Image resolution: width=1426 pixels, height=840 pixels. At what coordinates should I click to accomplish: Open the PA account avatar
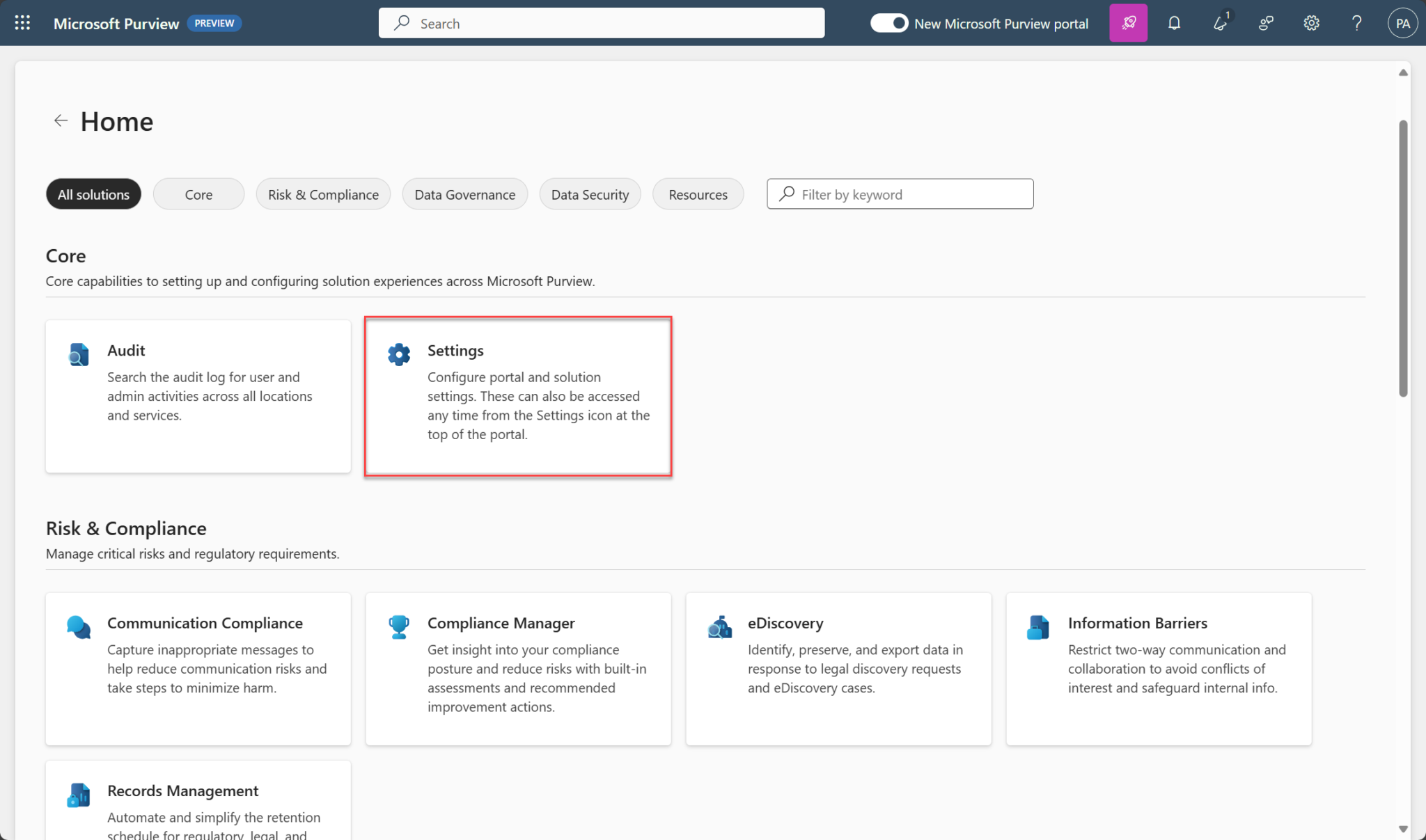[x=1402, y=23]
